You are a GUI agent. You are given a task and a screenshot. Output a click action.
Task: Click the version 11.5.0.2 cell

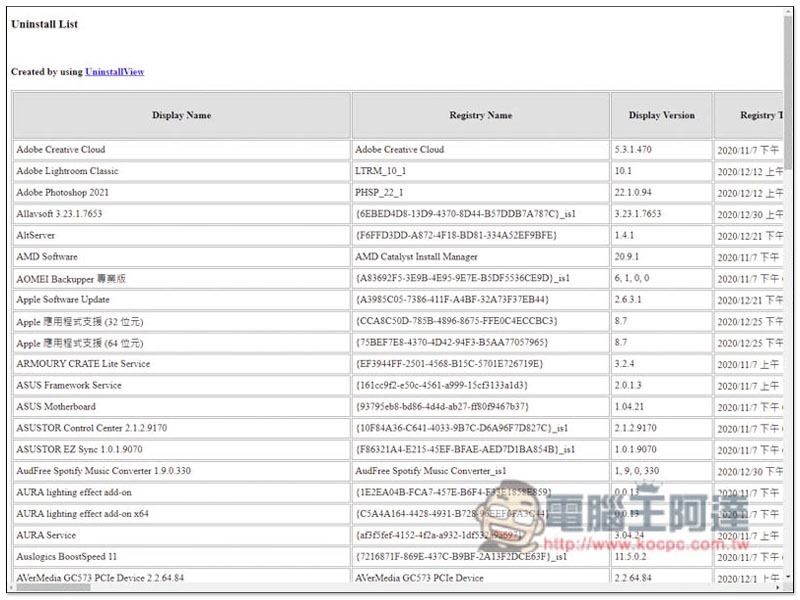(x=662, y=557)
